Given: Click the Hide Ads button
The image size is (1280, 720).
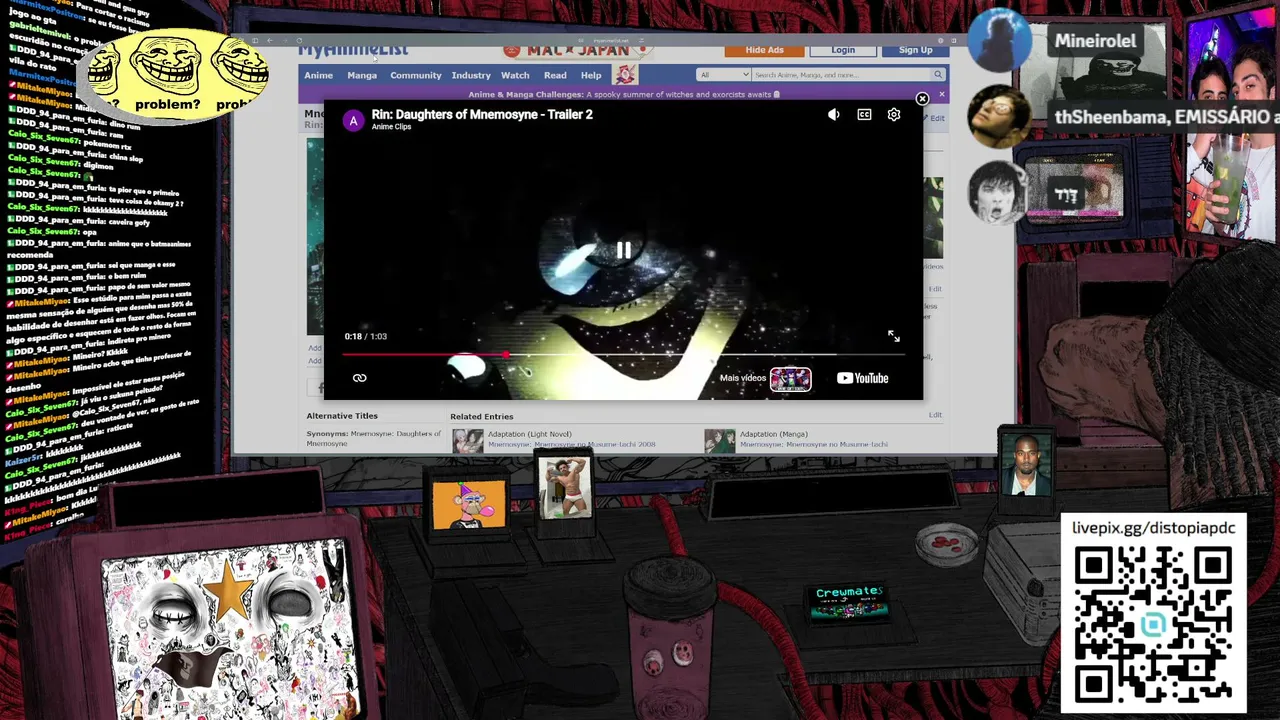Looking at the screenshot, I should (764, 50).
